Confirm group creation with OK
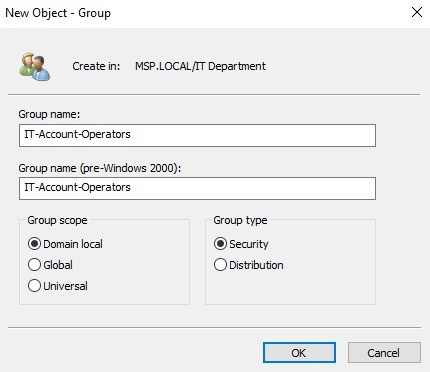The height and width of the screenshot is (372, 430). click(299, 353)
